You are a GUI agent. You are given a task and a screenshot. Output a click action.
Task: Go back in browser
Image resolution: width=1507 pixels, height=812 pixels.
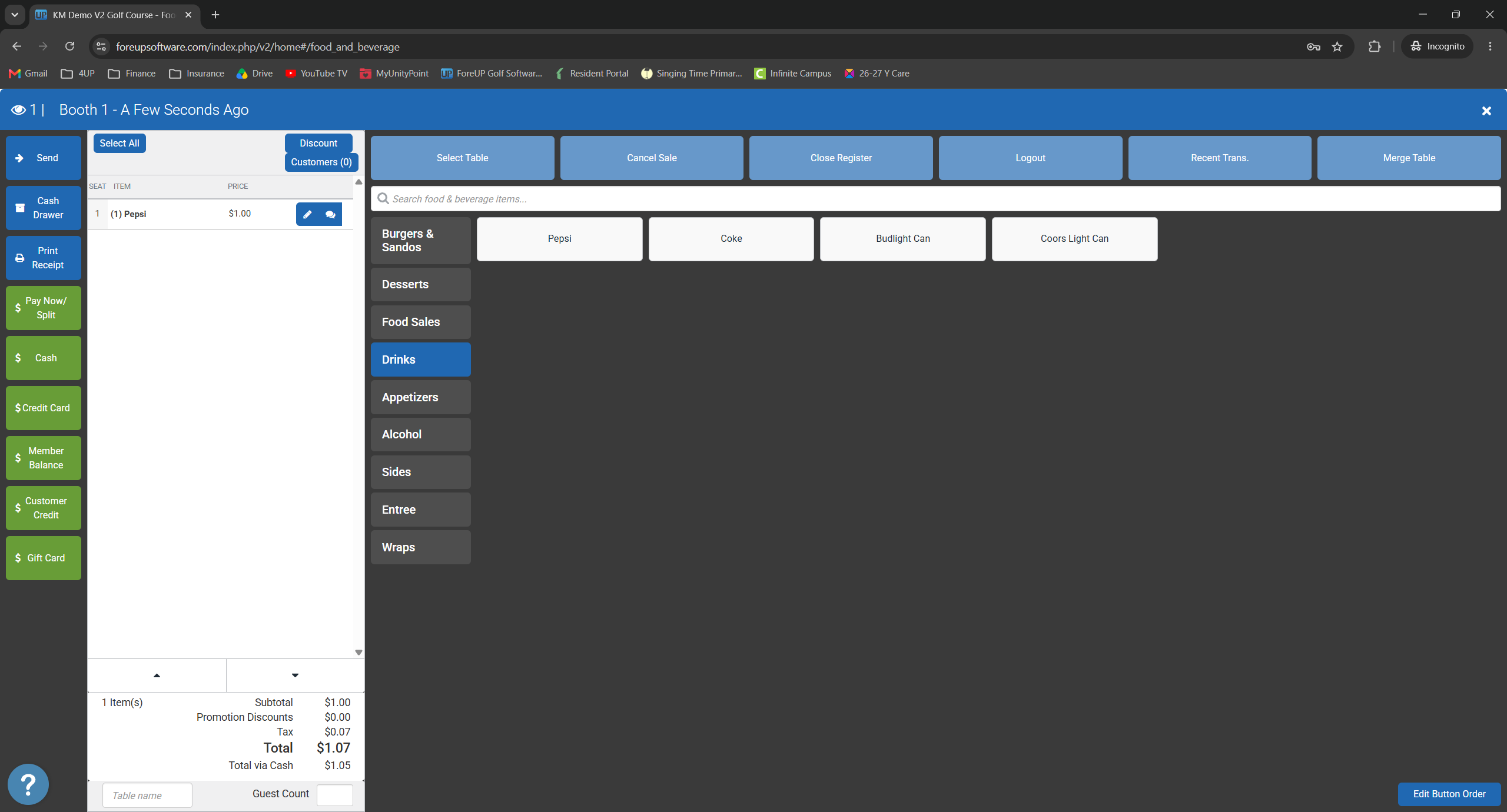[16, 46]
